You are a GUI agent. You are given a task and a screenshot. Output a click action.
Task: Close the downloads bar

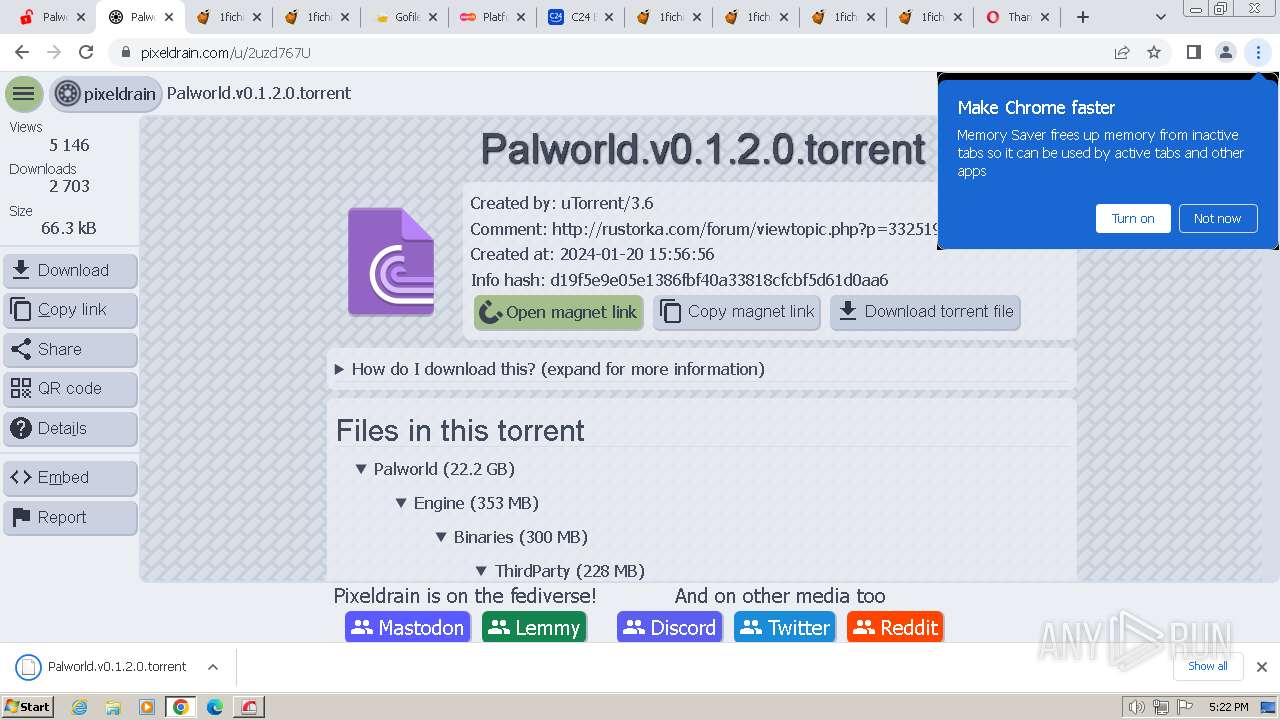[1262, 667]
